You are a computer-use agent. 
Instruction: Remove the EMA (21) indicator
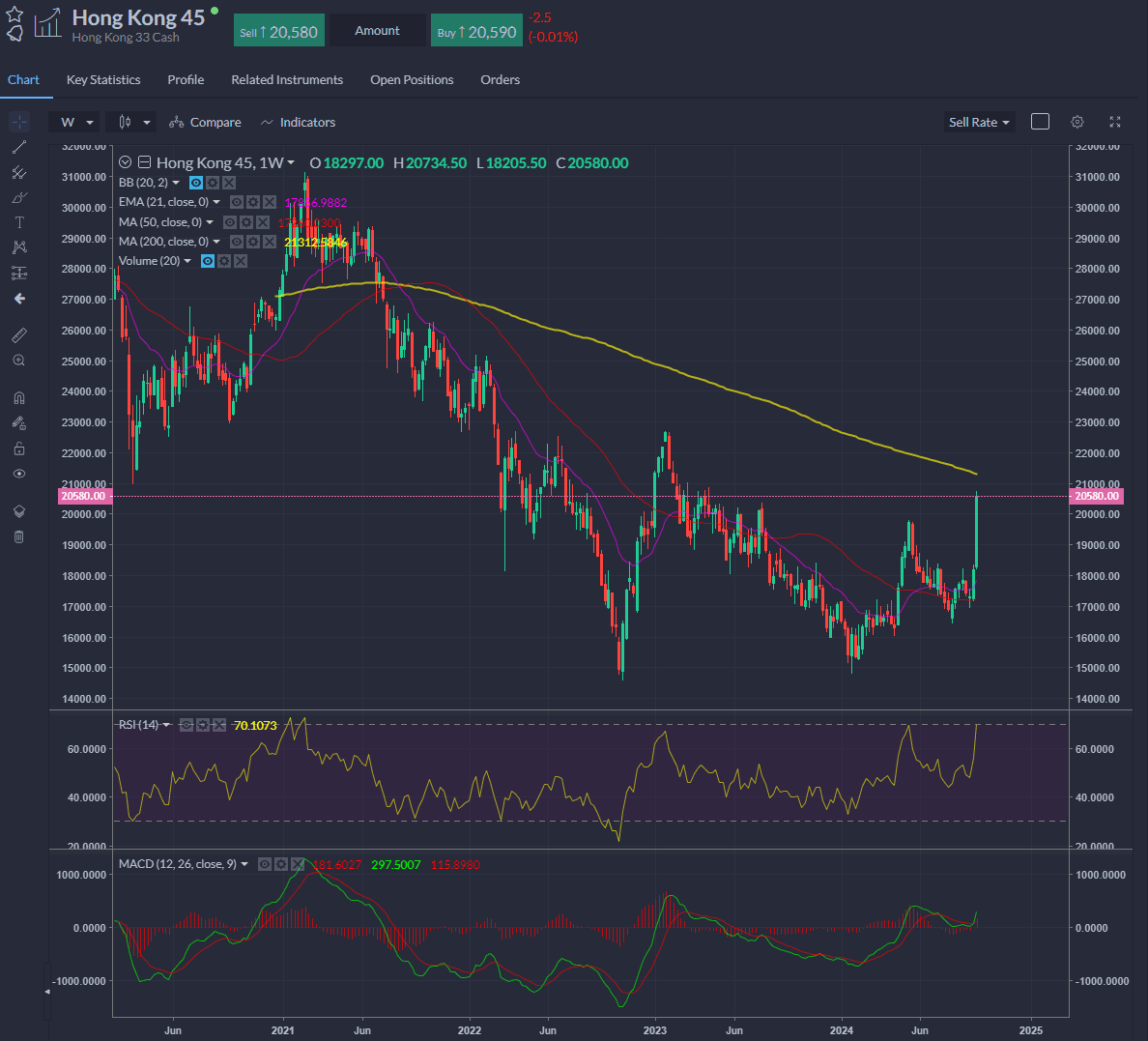[x=270, y=202]
